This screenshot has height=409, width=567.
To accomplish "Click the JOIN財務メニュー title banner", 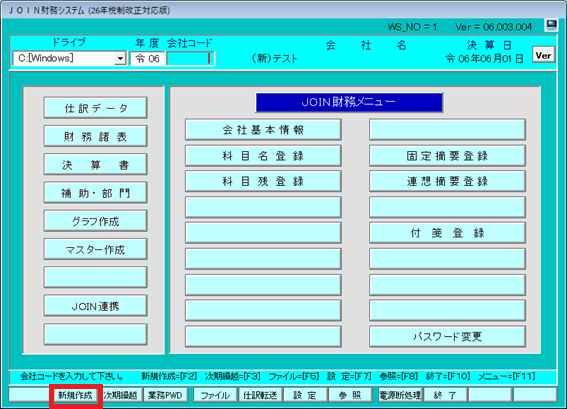I will coord(349,102).
